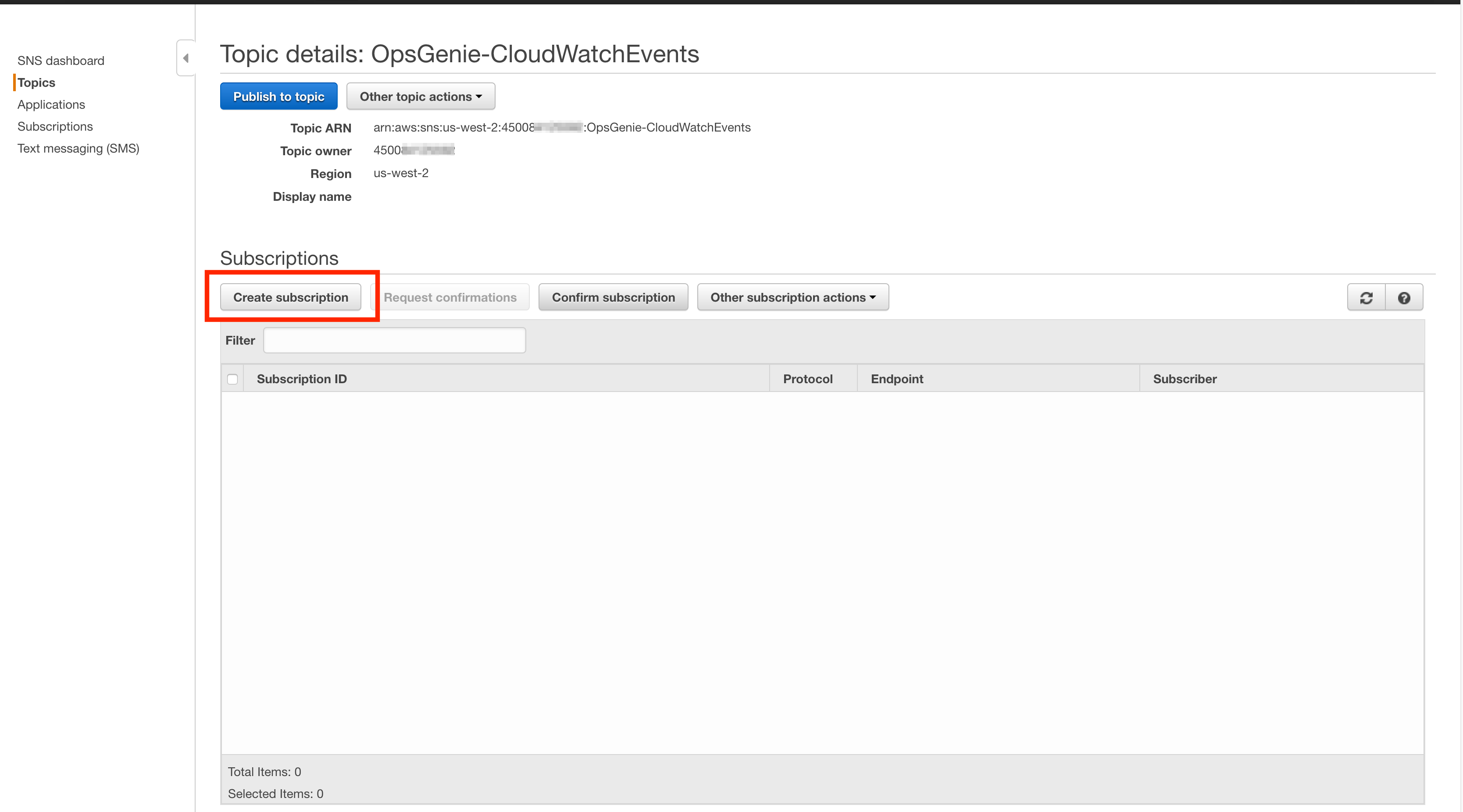Expand Other topic actions dropdown
The height and width of the screenshot is (812, 1463).
click(418, 96)
